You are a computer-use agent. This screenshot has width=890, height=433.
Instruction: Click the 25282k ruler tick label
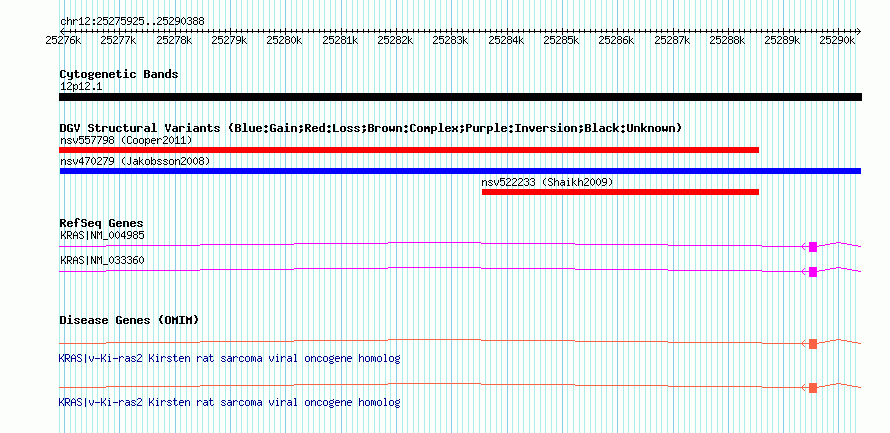396,40
